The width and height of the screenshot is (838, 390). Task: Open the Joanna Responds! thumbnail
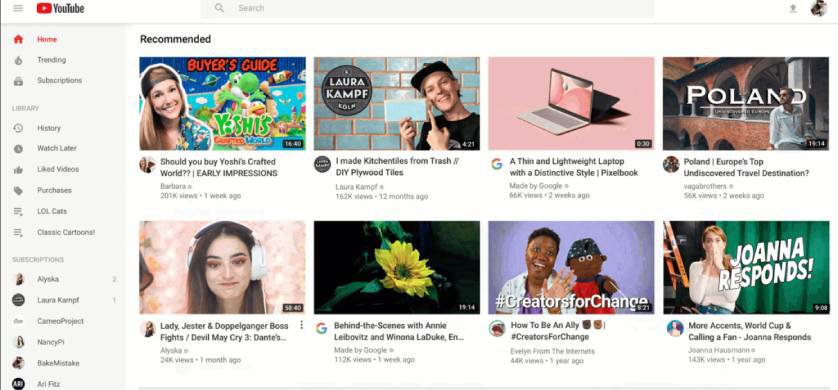point(746,268)
